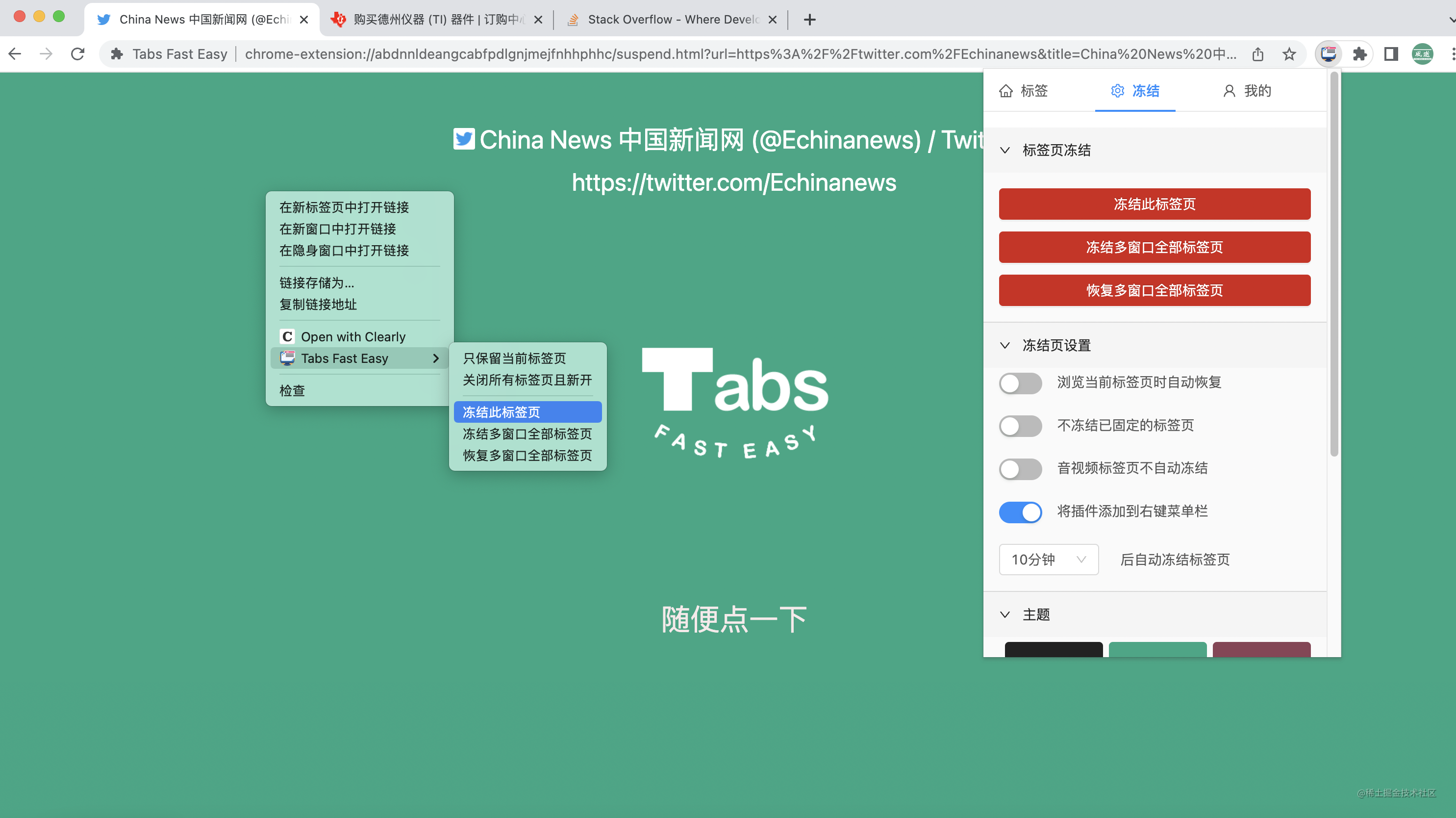
Task: Collapse the 主题 section
Action: point(1005,614)
